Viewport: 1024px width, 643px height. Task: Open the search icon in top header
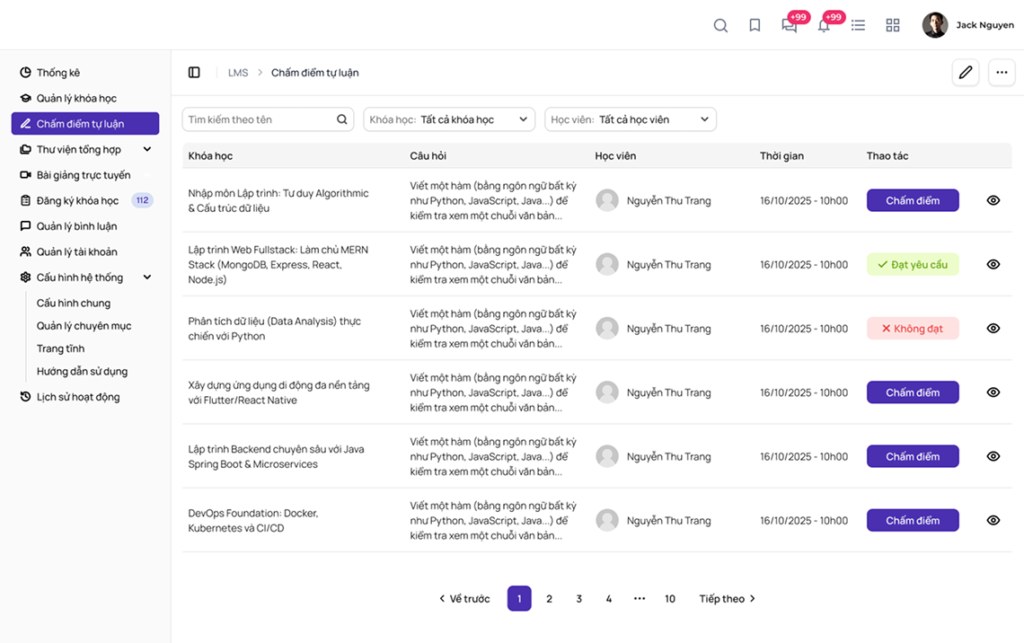click(720, 26)
